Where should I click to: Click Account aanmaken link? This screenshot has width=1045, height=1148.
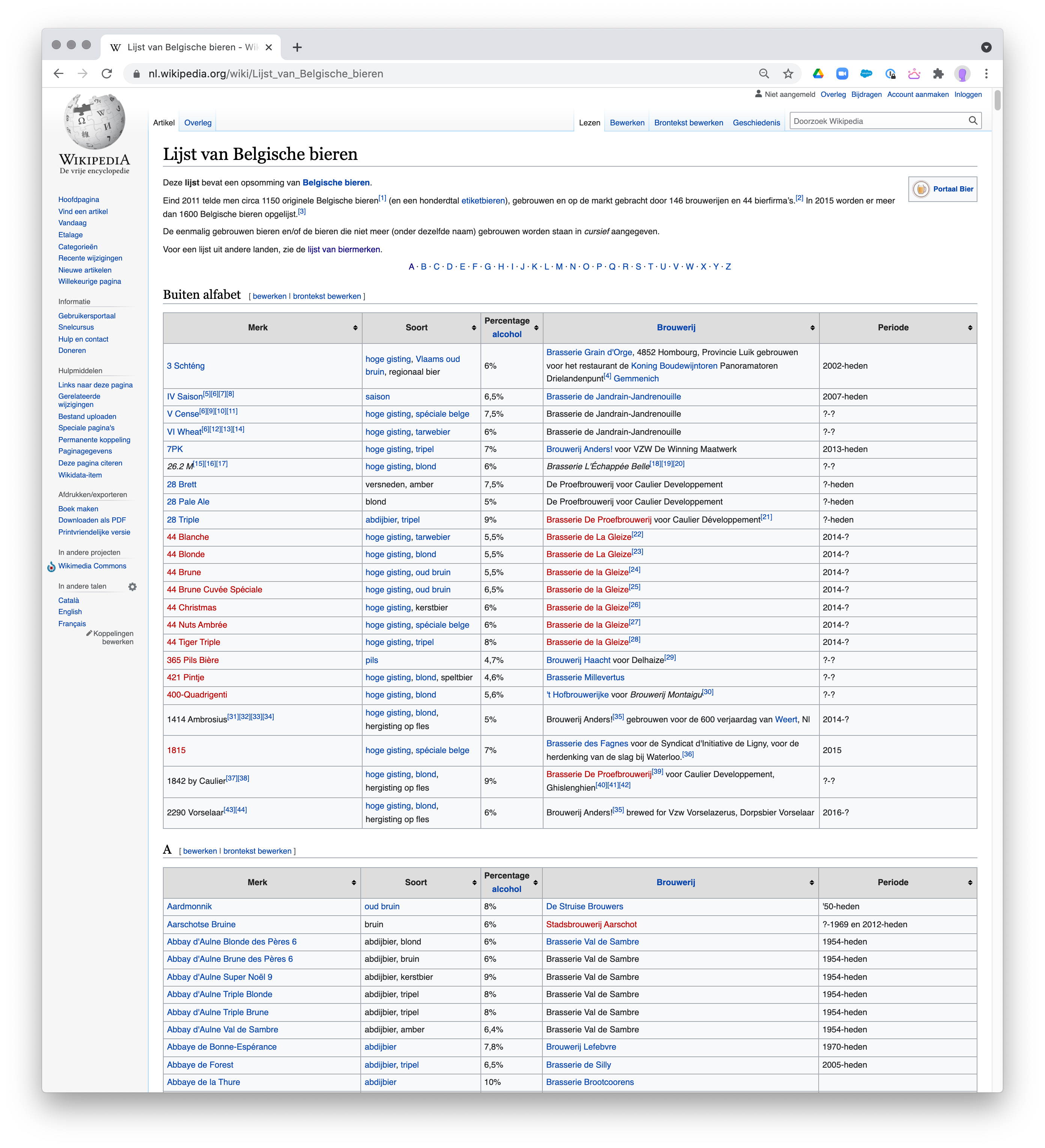pos(918,95)
